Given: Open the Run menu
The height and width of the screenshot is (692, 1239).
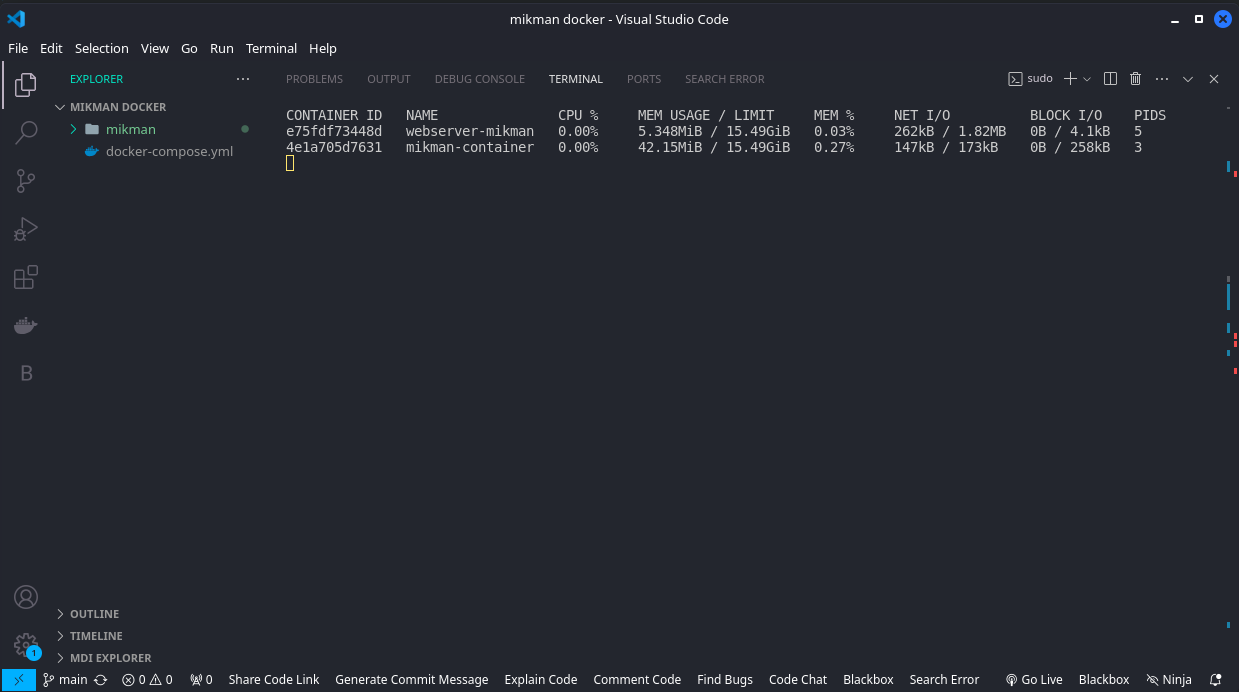Looking at the screenshot, I should click(222, 48).
